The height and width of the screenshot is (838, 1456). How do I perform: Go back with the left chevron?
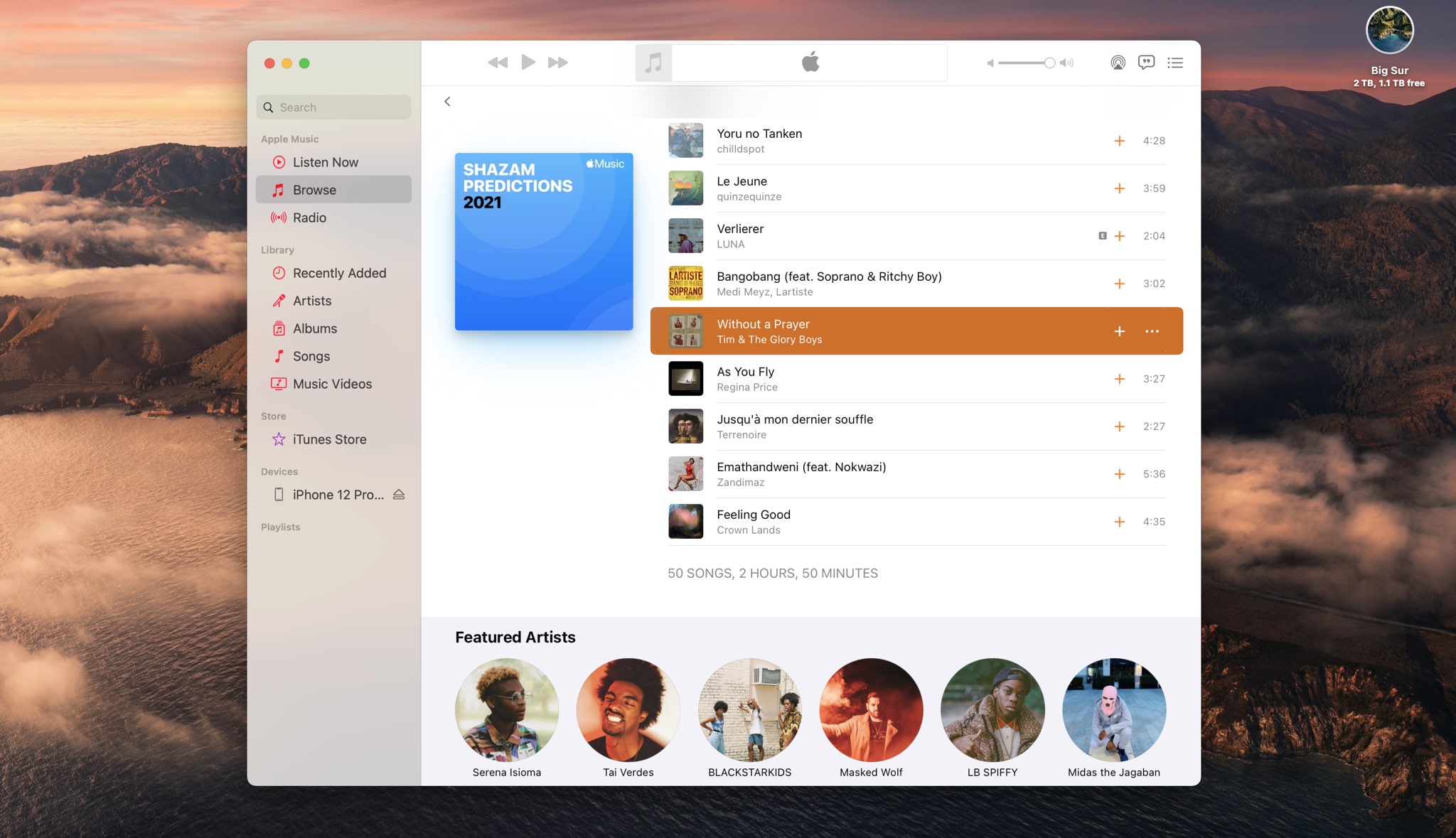tap(447, 102)
